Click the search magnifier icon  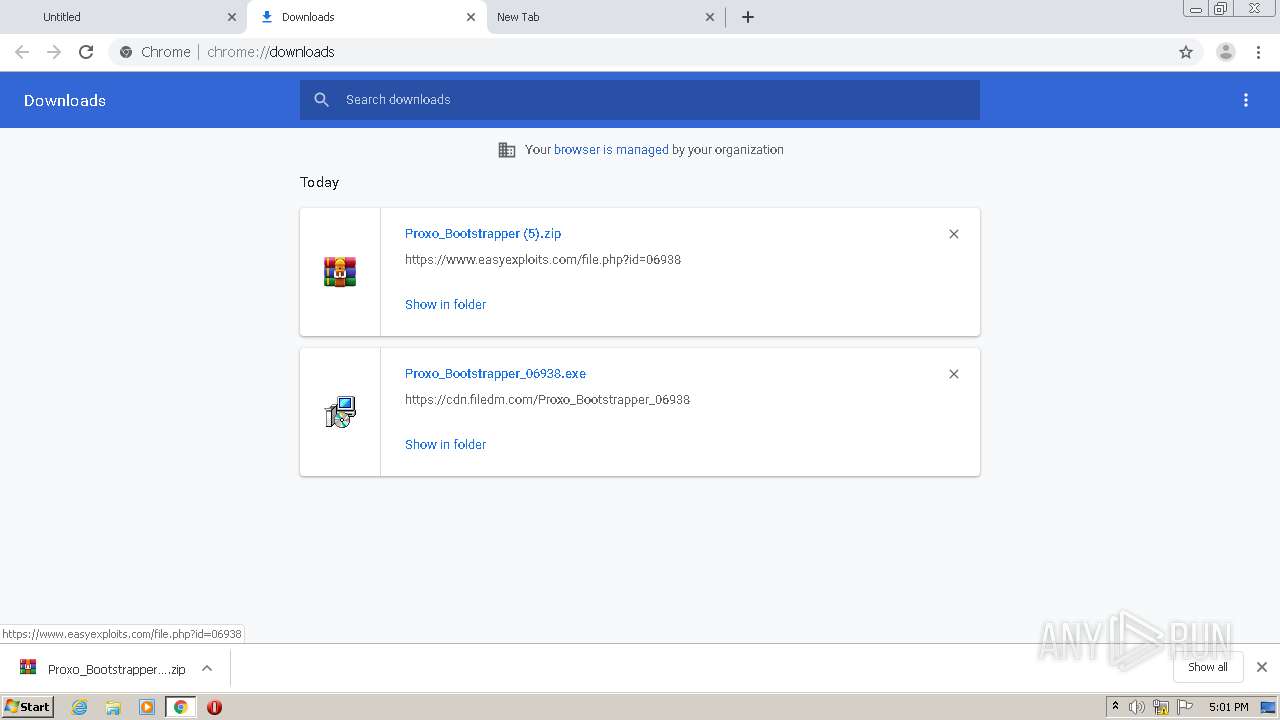321,100
